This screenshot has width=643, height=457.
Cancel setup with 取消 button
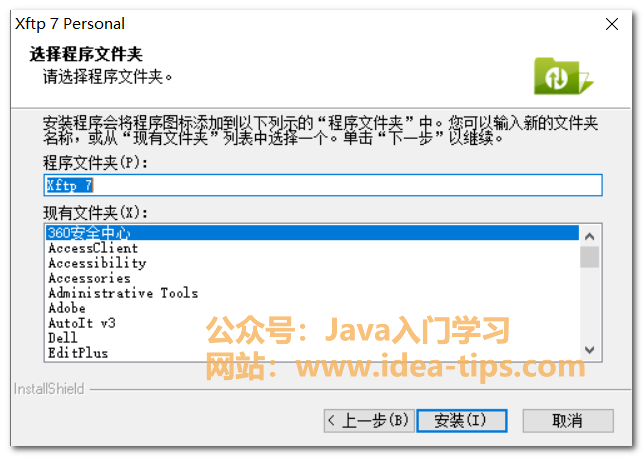pyautogui.click(x=568, y=420)
